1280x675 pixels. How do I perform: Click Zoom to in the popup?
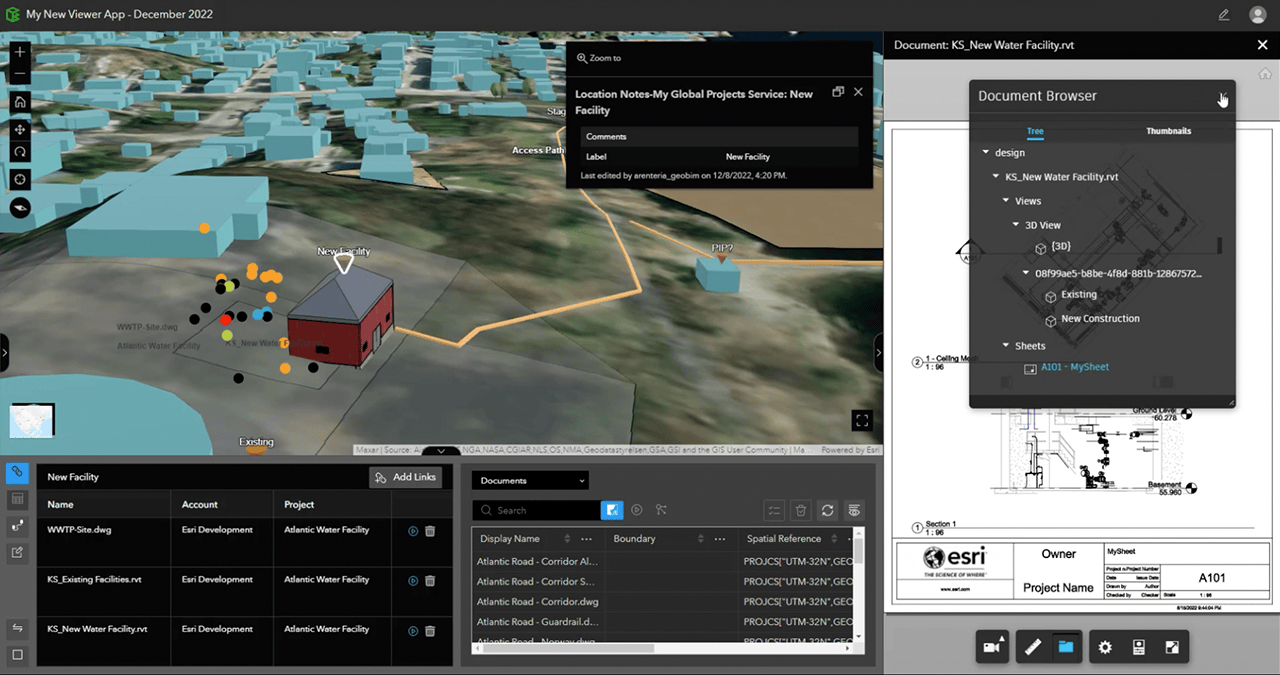tap(598, 58)
